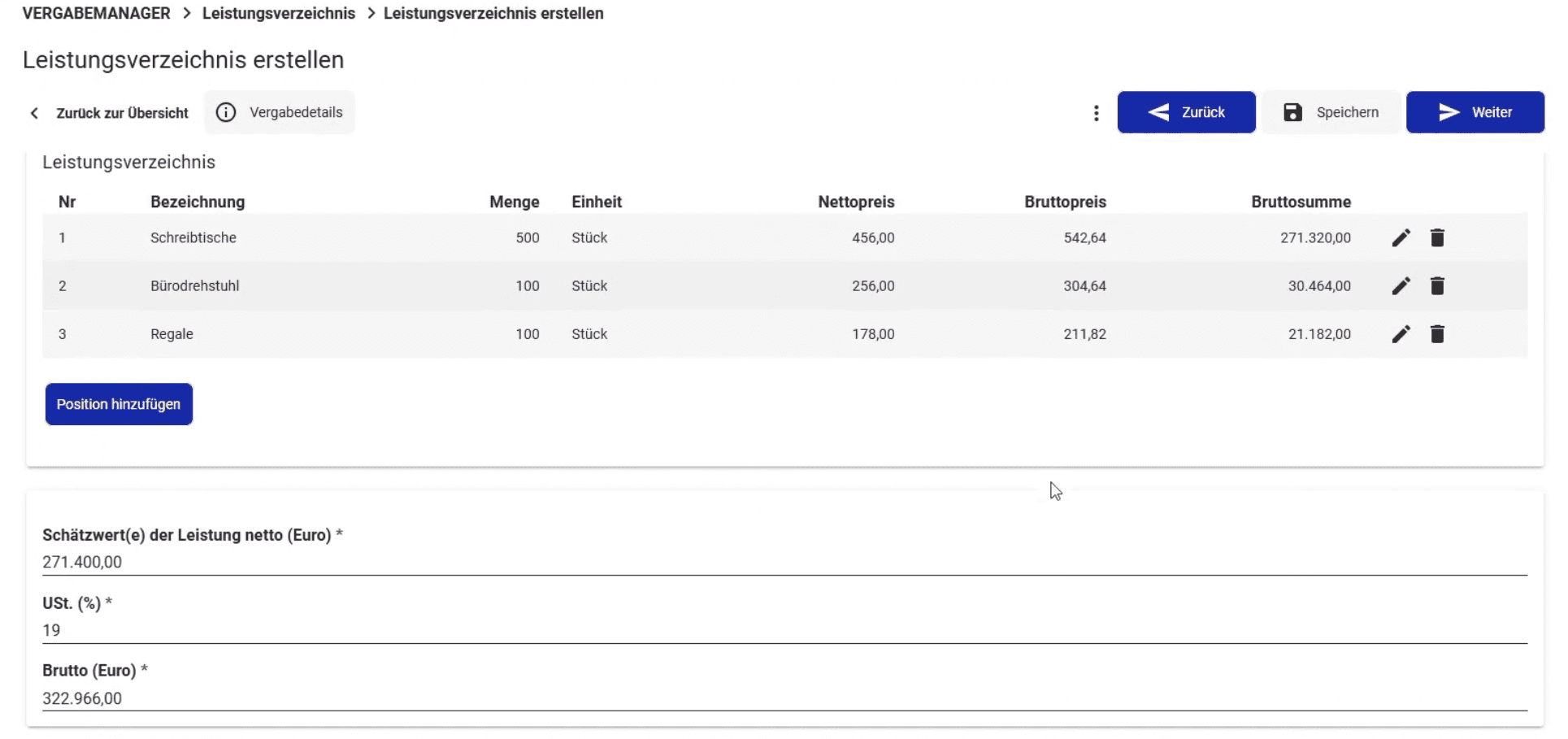Click net price 256,00

pyautogui.click(x=873, y=285)
